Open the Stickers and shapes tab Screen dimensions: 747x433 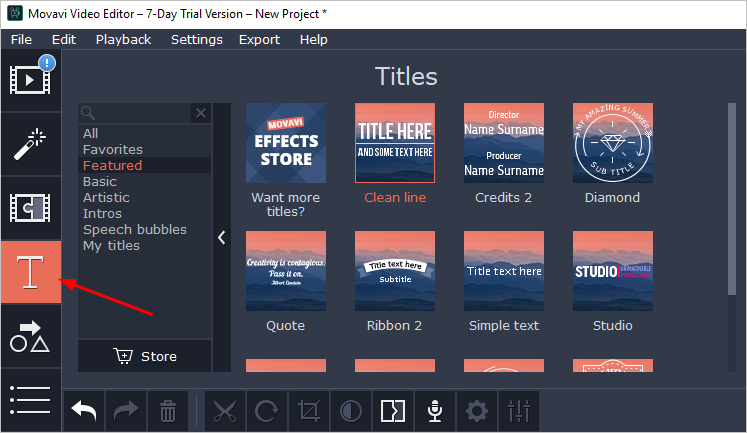(30, 336)
